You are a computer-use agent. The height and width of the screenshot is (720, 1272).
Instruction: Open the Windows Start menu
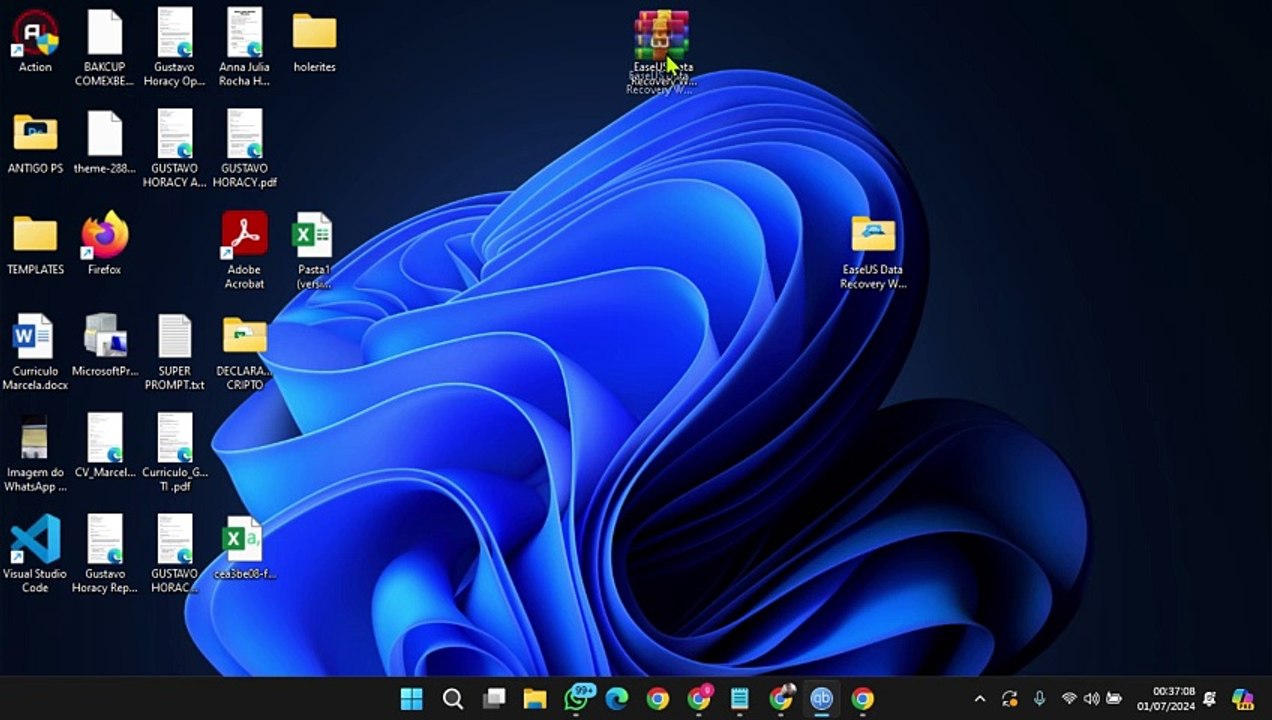point(411,699)
